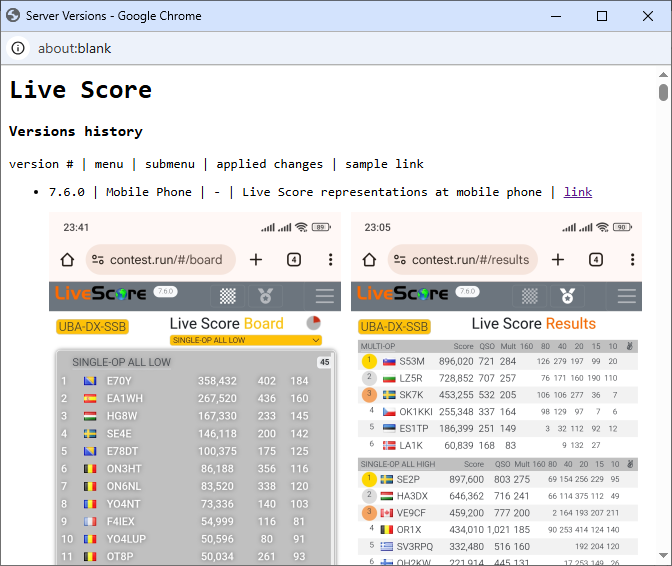The width and height of the screenshot is (672, 566).
Task: Click the bronze 3 medal beside SK7K
Action: (x=369, y=395)
